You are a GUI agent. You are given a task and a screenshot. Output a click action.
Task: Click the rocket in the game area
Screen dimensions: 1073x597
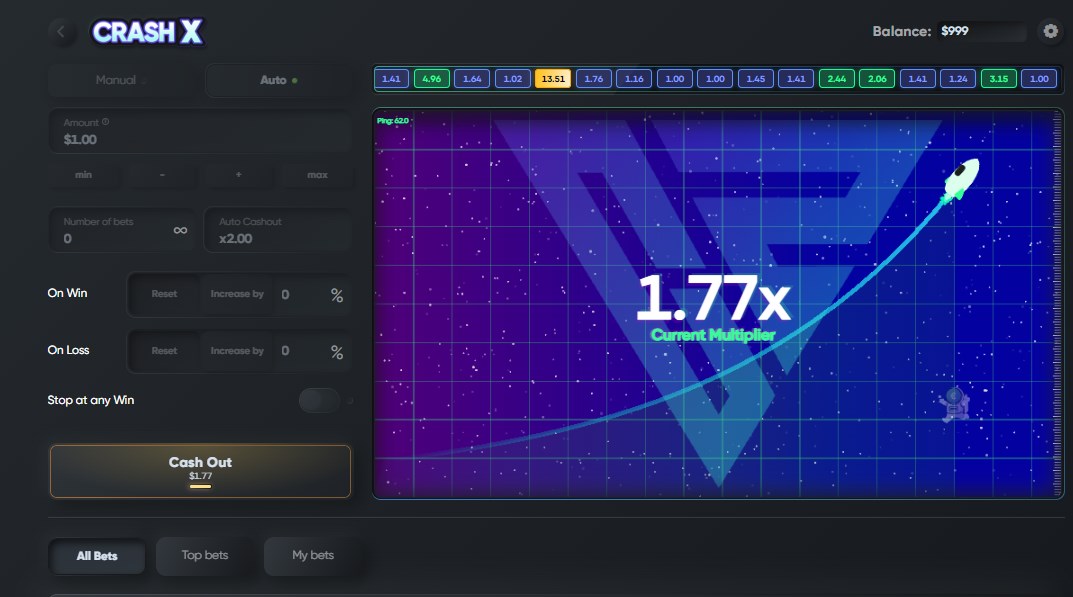[x=960, y=180]
